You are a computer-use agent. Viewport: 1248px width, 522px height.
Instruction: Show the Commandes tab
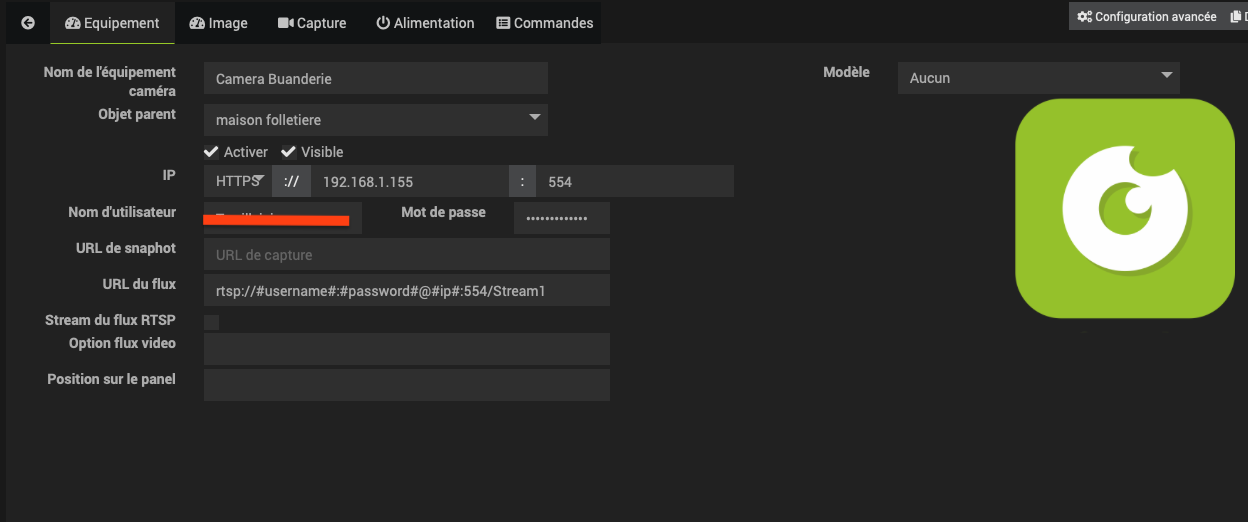click(x=545, y=23)
